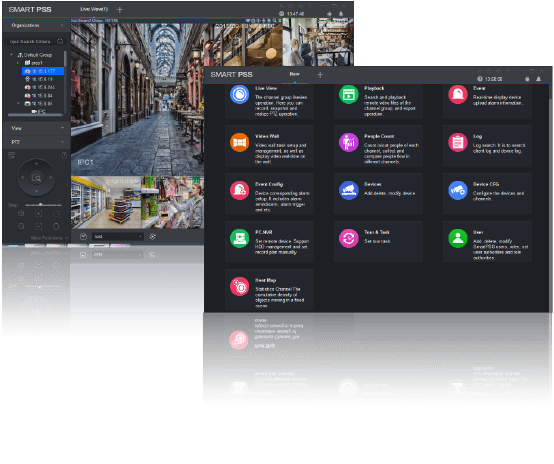The image size is (554, 464).
Task: Open the PC-NVR module icon
Action: point(239,238)
